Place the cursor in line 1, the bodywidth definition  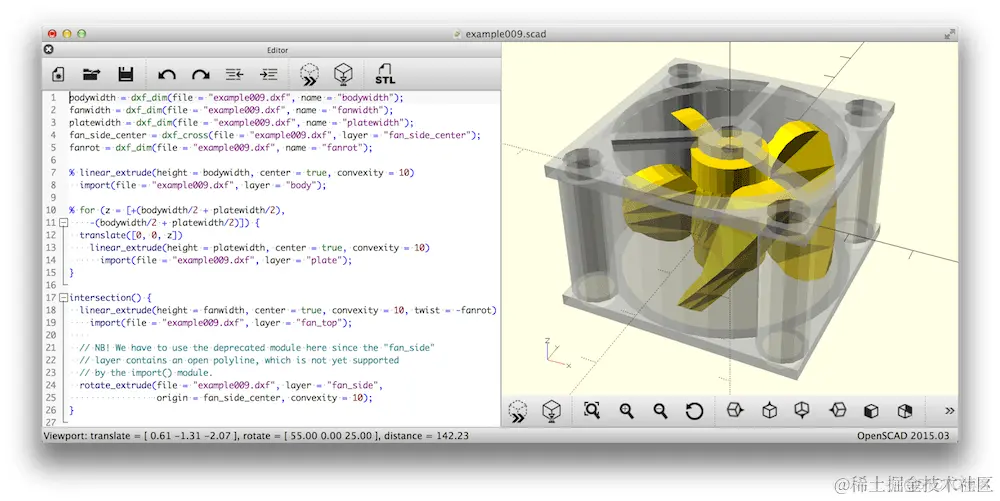click(237, 98)
